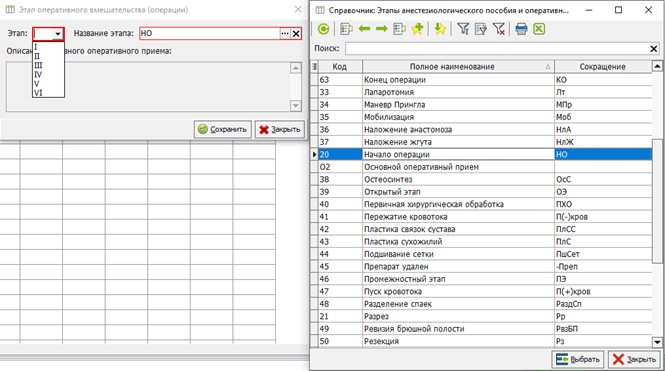This screenshot has height=371, width=665.
Task: Open the filter funnel icon
Action: coord(463,29)
